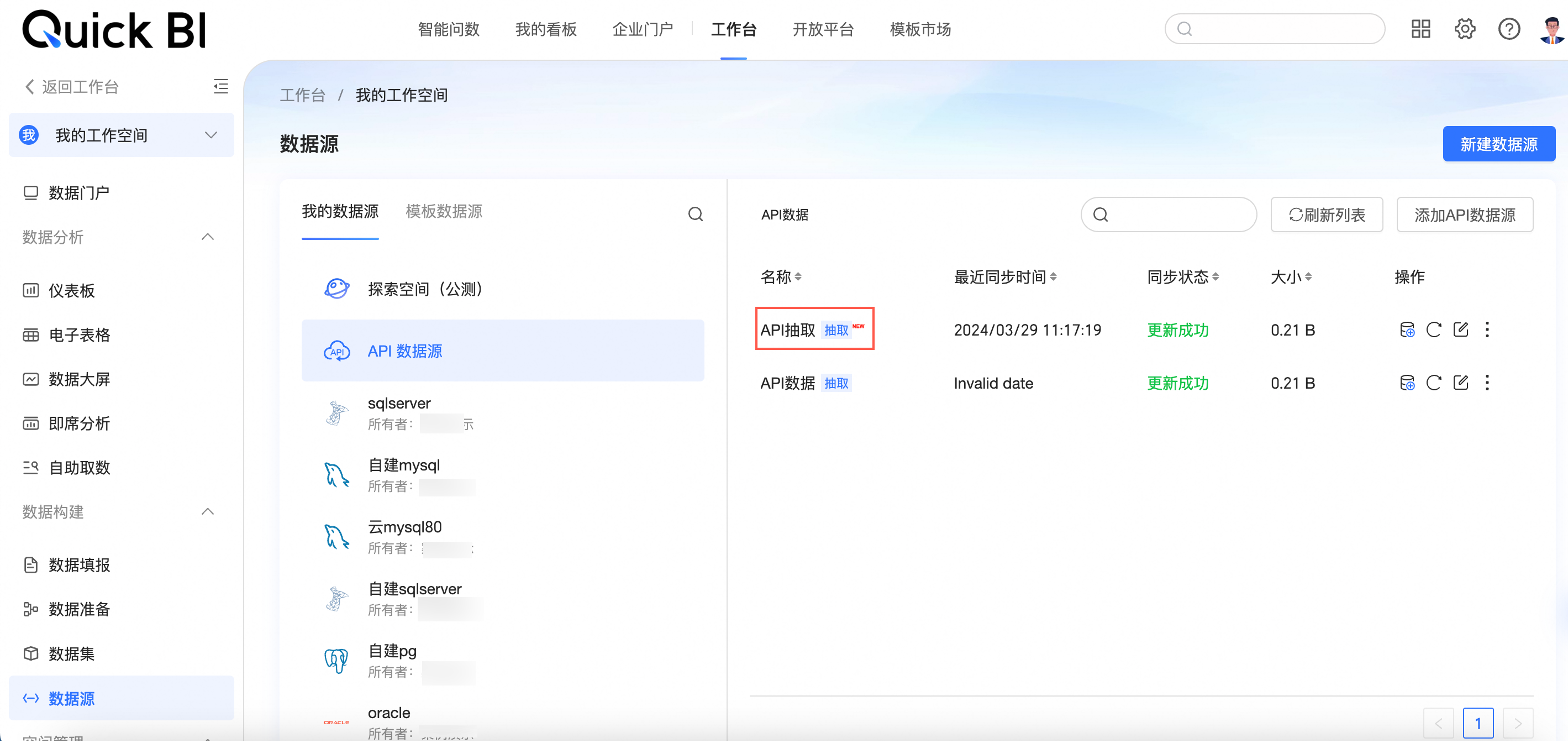This screenshot has height=743, width=1568.
Task: Open user avatar profile menu
Action: click(1552, 29)
